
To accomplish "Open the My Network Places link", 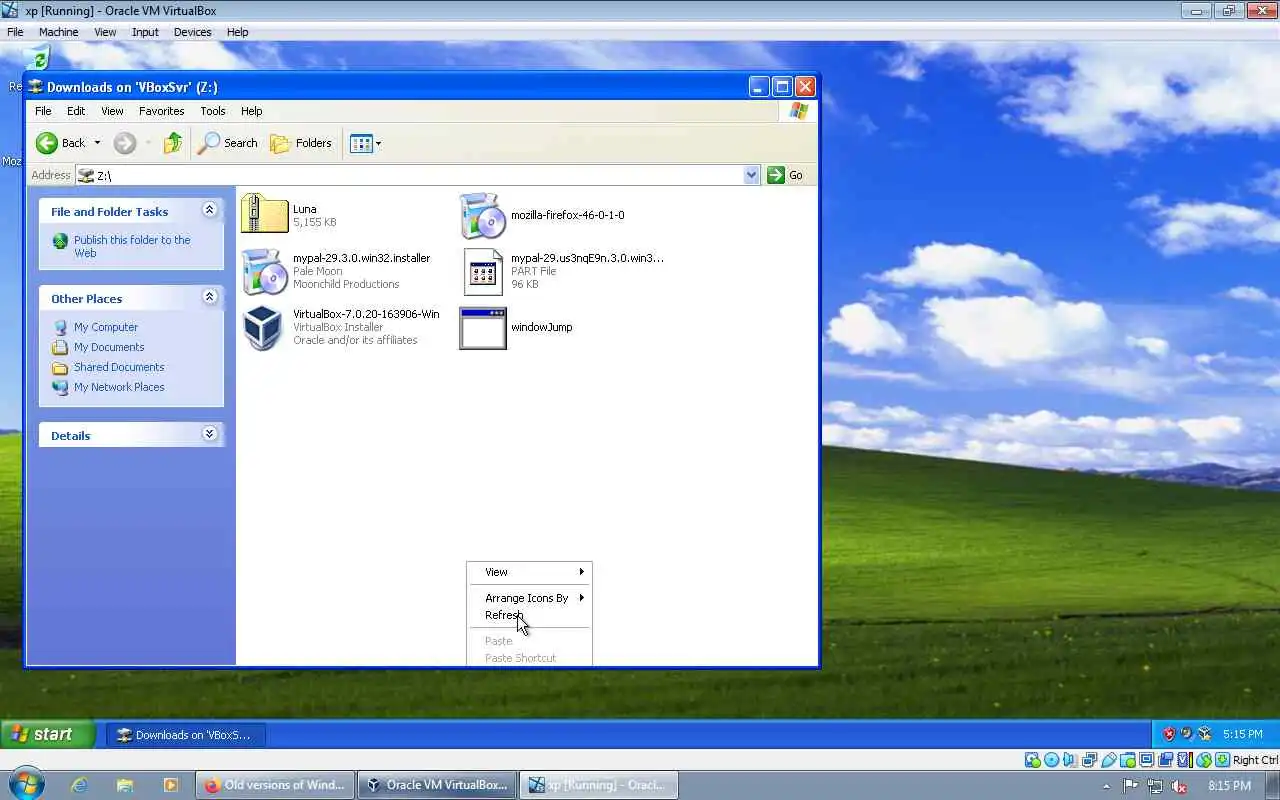I will pyautogui.click(x=119, y=387).
